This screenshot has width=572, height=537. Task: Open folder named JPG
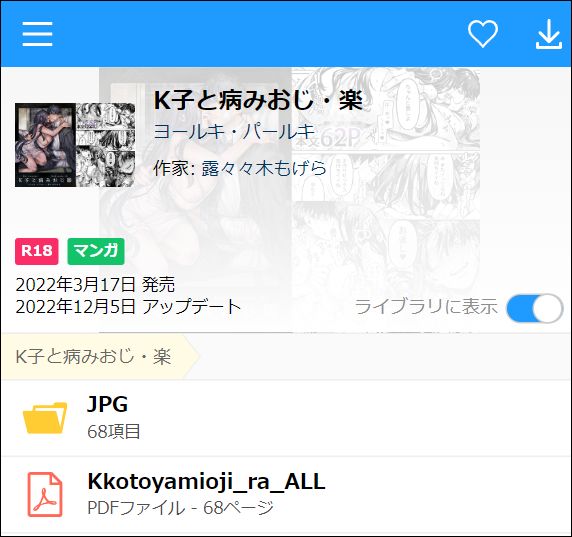[108, 404]
